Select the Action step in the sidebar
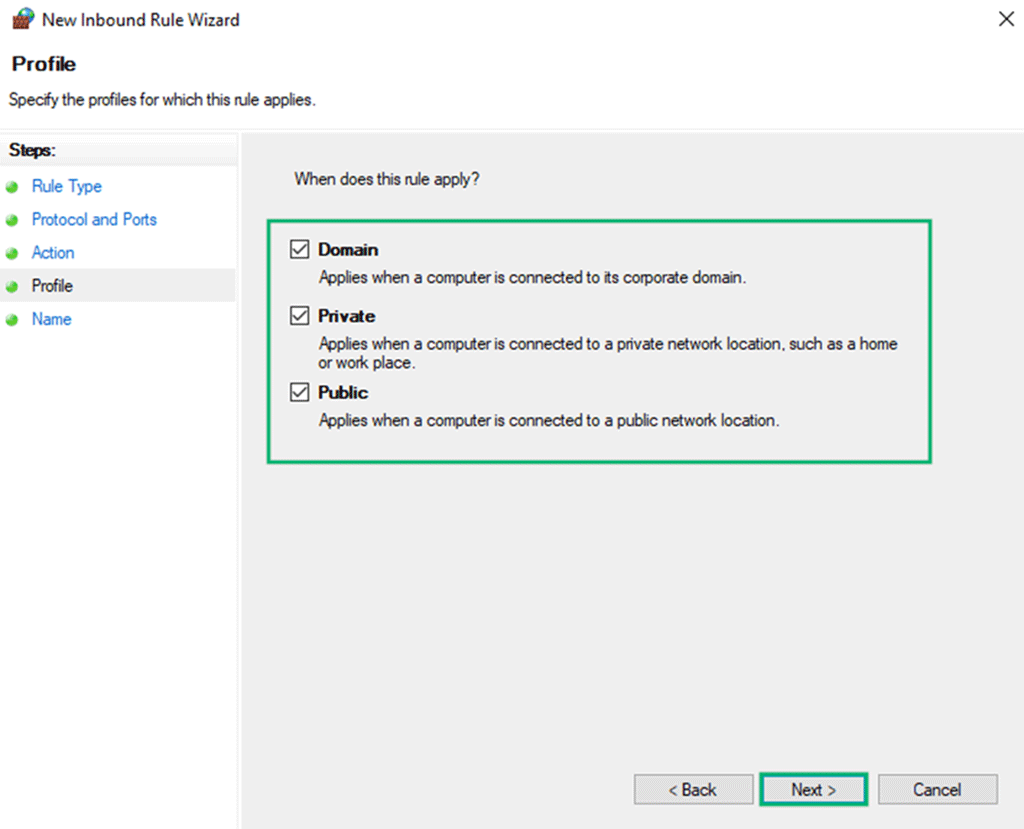The height and width of the screenshot is (829, 1024). (x=53, y=252)
